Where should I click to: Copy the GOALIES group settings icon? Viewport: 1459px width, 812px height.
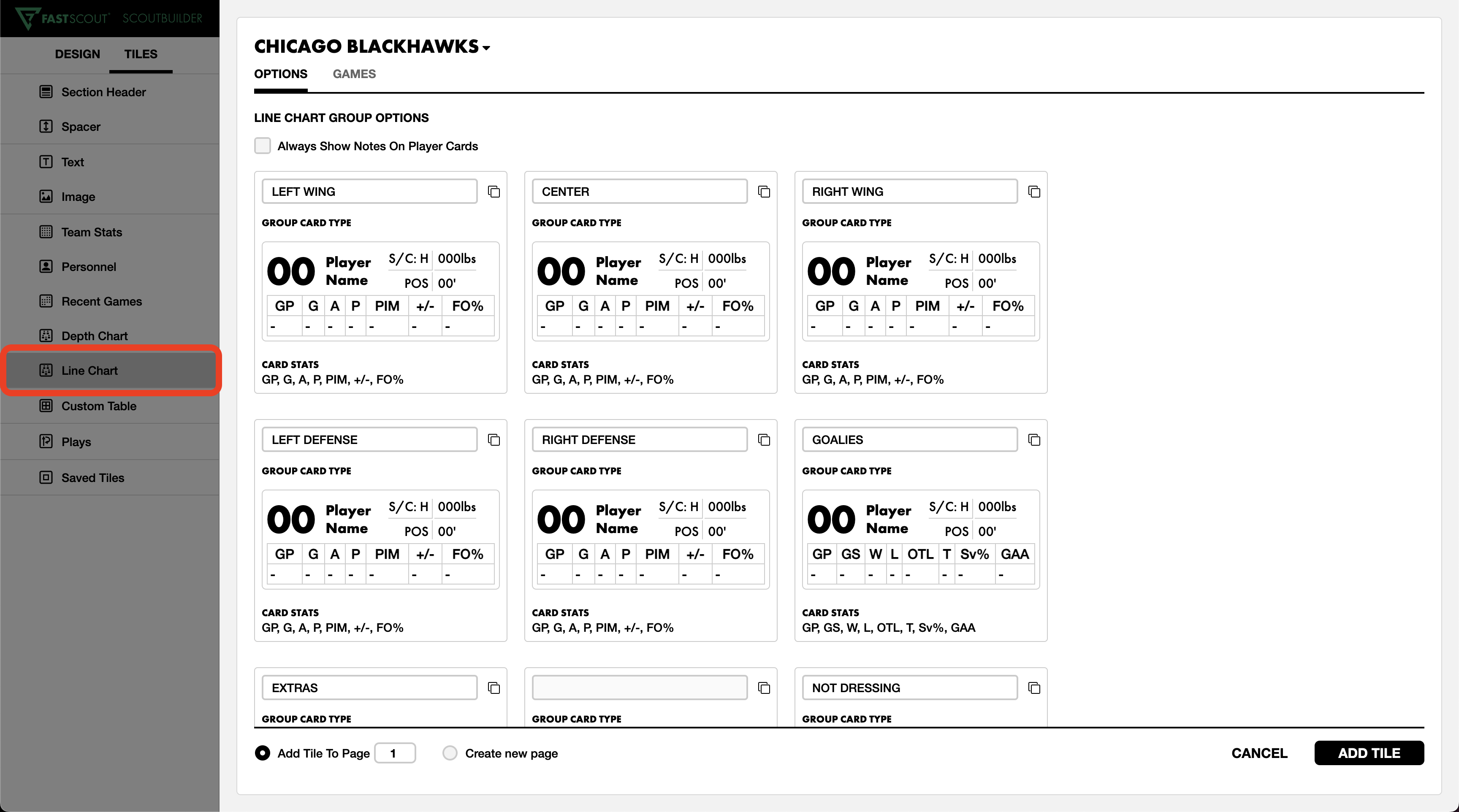(x=1034, y=440)
